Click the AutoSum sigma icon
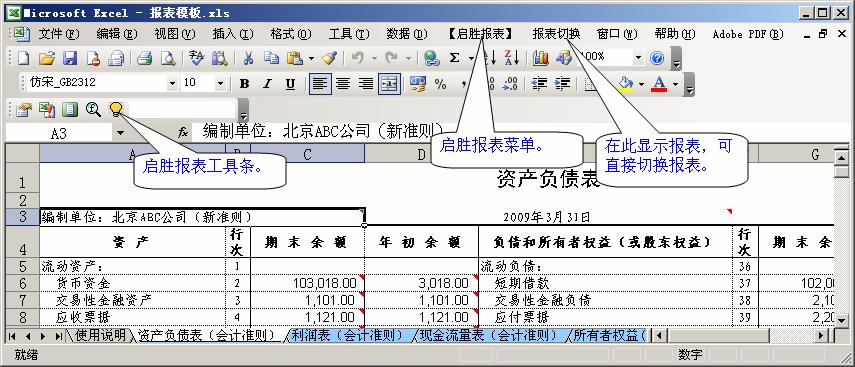The image size is (855, 367). pyautogui.click(x=455, y=58)
